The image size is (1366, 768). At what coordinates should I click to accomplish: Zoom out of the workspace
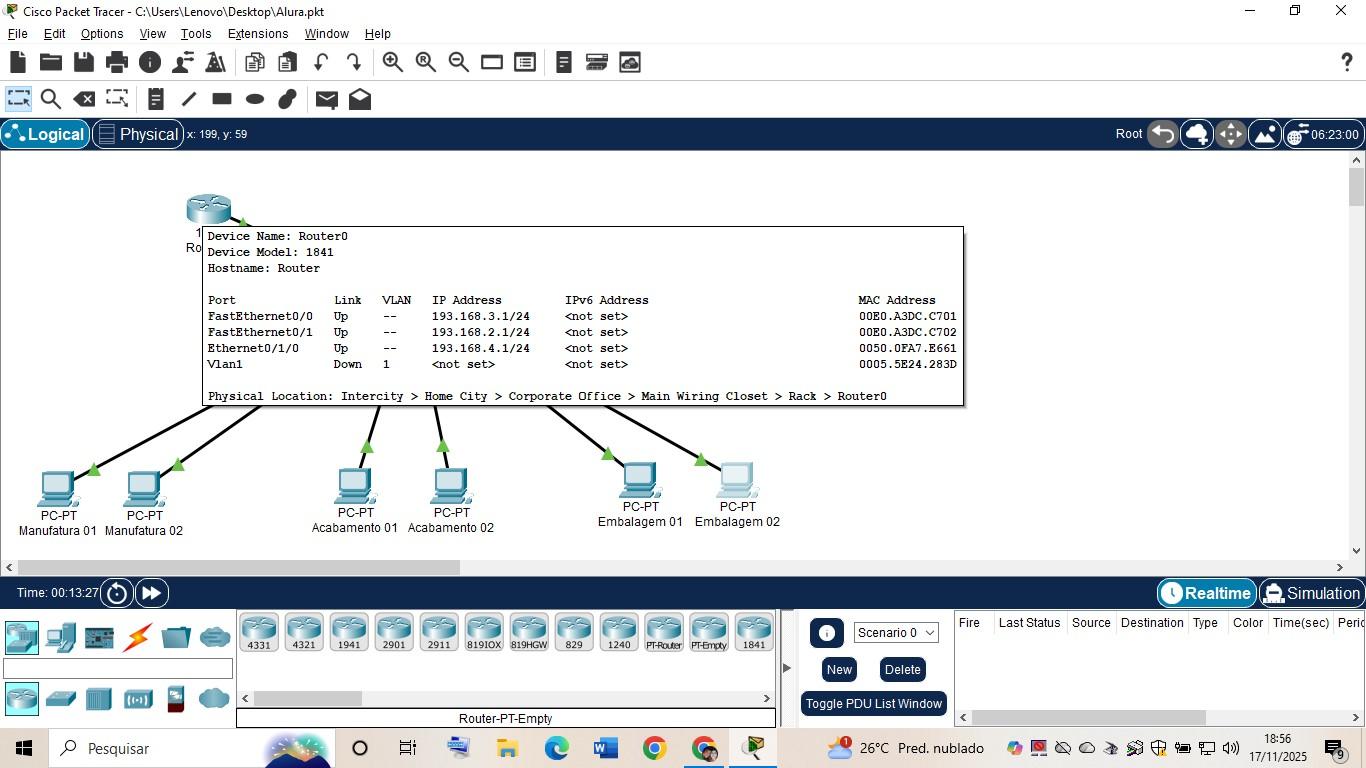point(459,62)
